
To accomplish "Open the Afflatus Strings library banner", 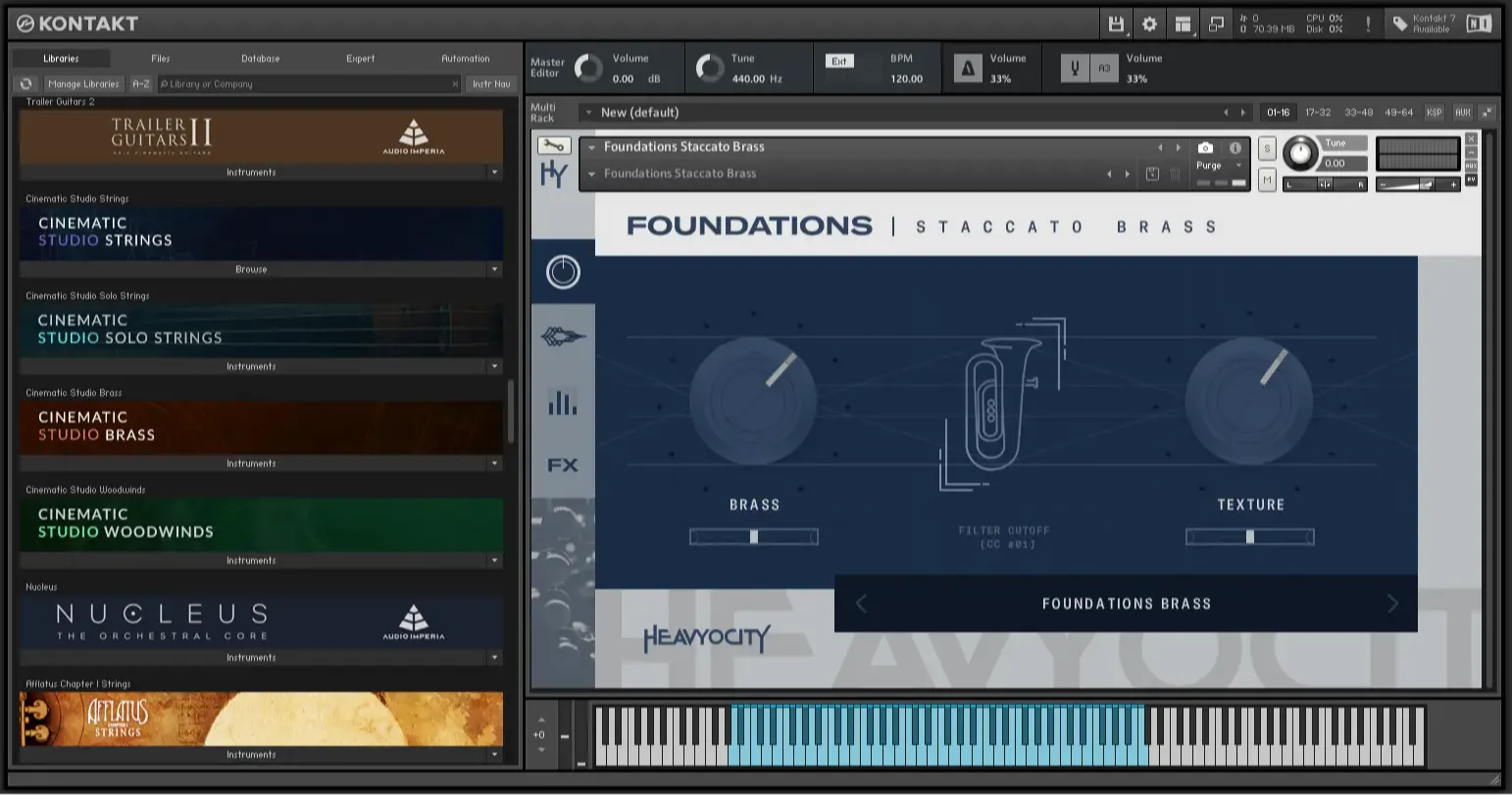I will pyautogui.click(x=262, y=720).
